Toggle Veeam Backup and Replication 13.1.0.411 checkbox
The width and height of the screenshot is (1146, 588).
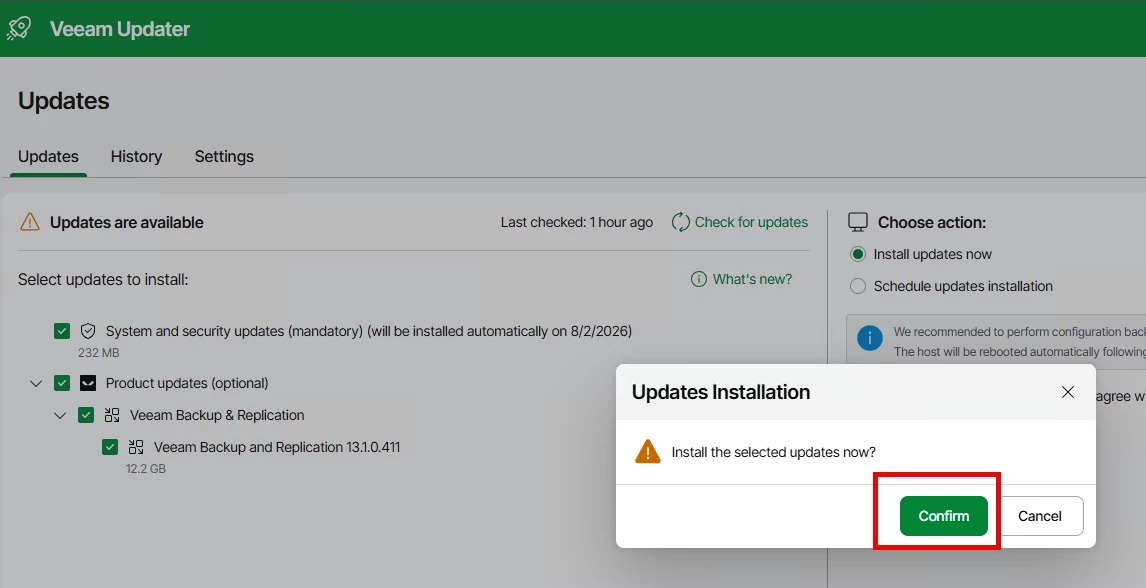coord(110,447)
